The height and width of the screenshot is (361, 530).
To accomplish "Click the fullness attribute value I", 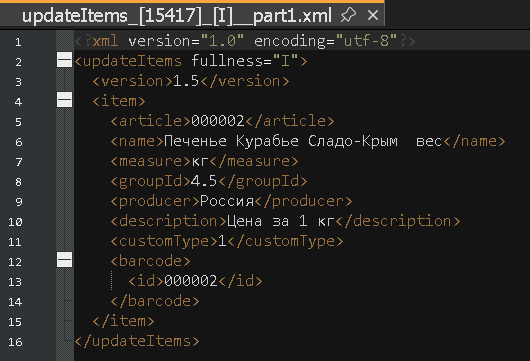I will 285,61.
